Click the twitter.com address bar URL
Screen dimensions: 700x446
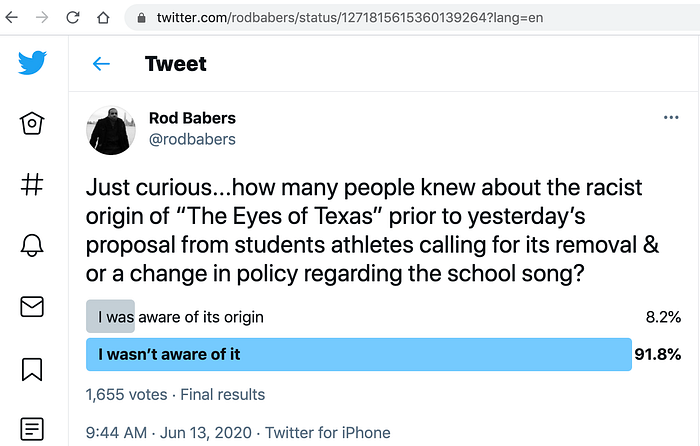click(350, 17)
